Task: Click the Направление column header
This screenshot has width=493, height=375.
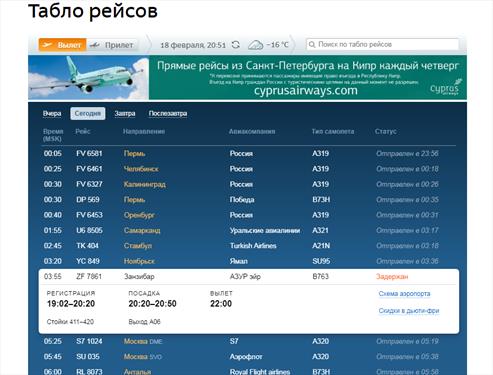Action: pos(144,131)
